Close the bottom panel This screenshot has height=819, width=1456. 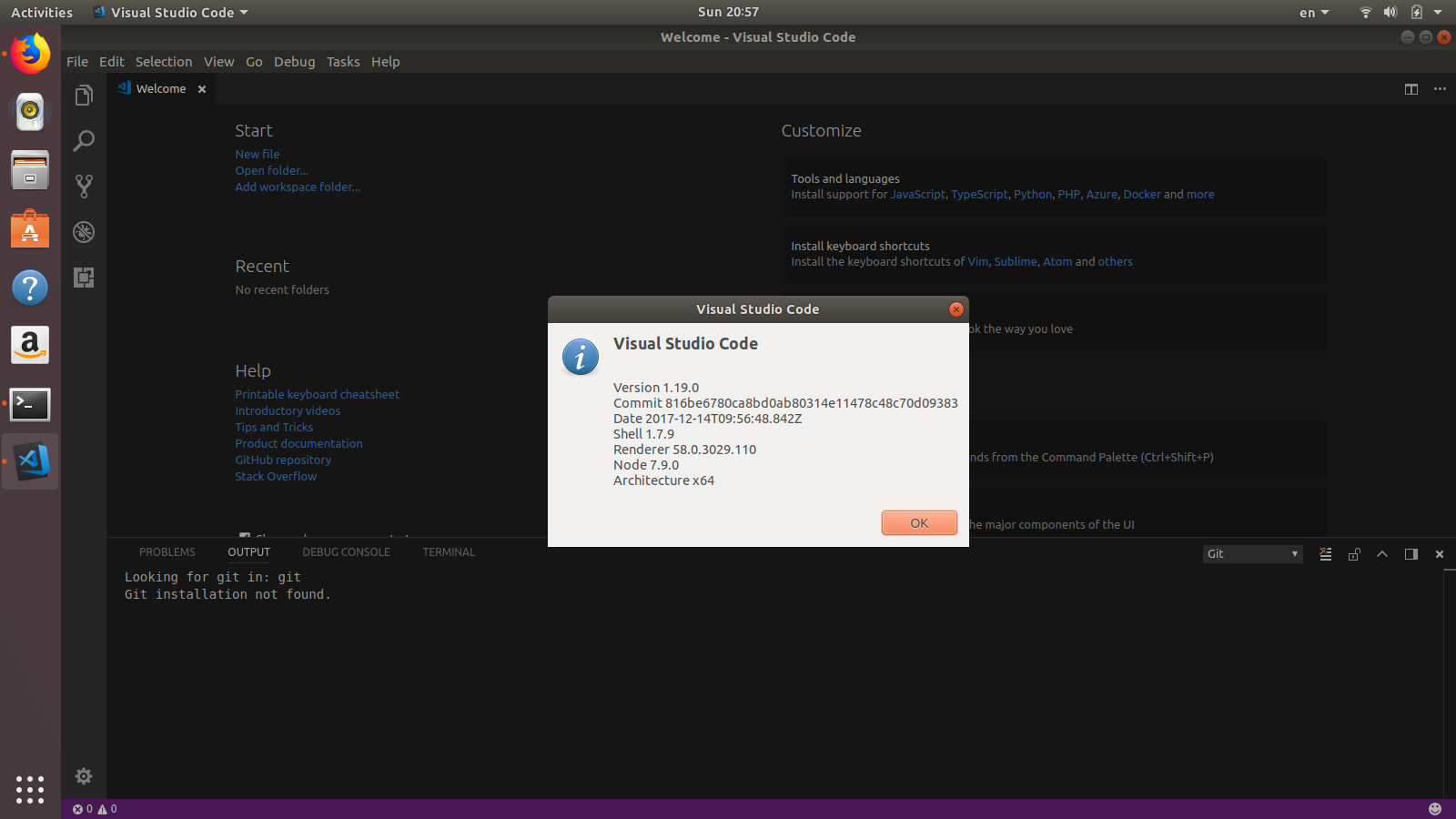[1440, 554]
